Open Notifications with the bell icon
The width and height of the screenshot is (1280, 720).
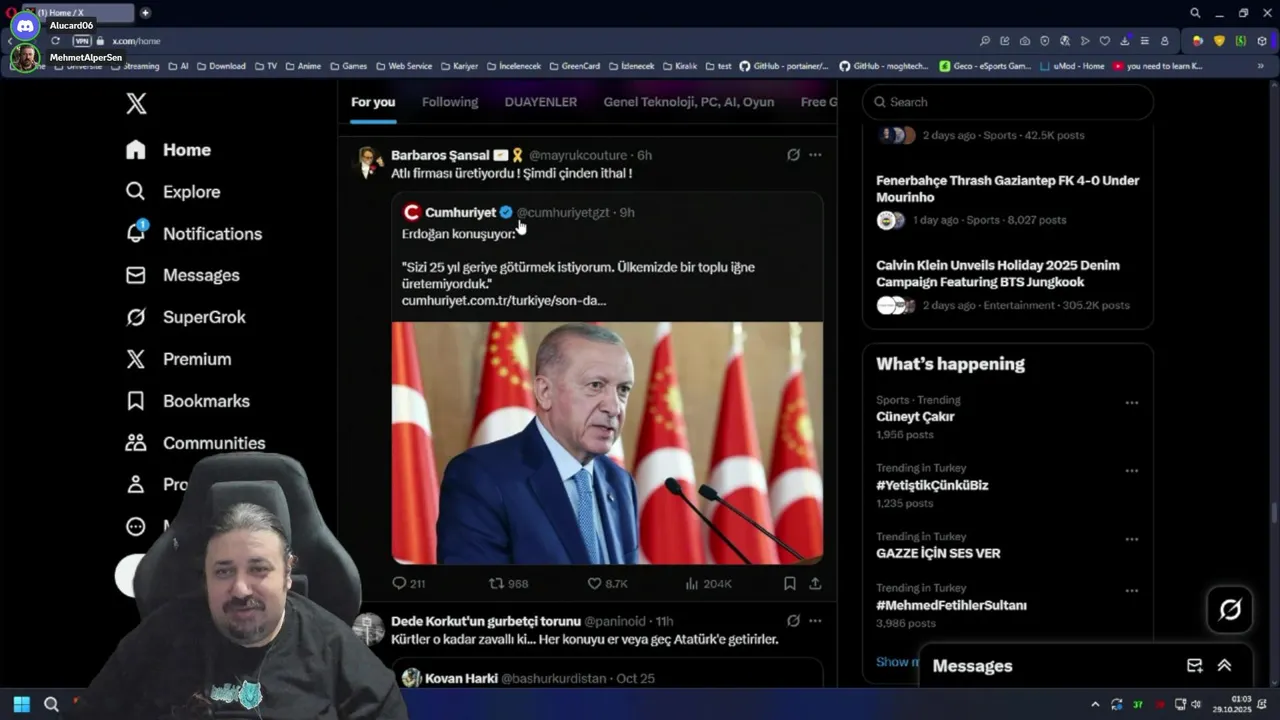point(193,233)
